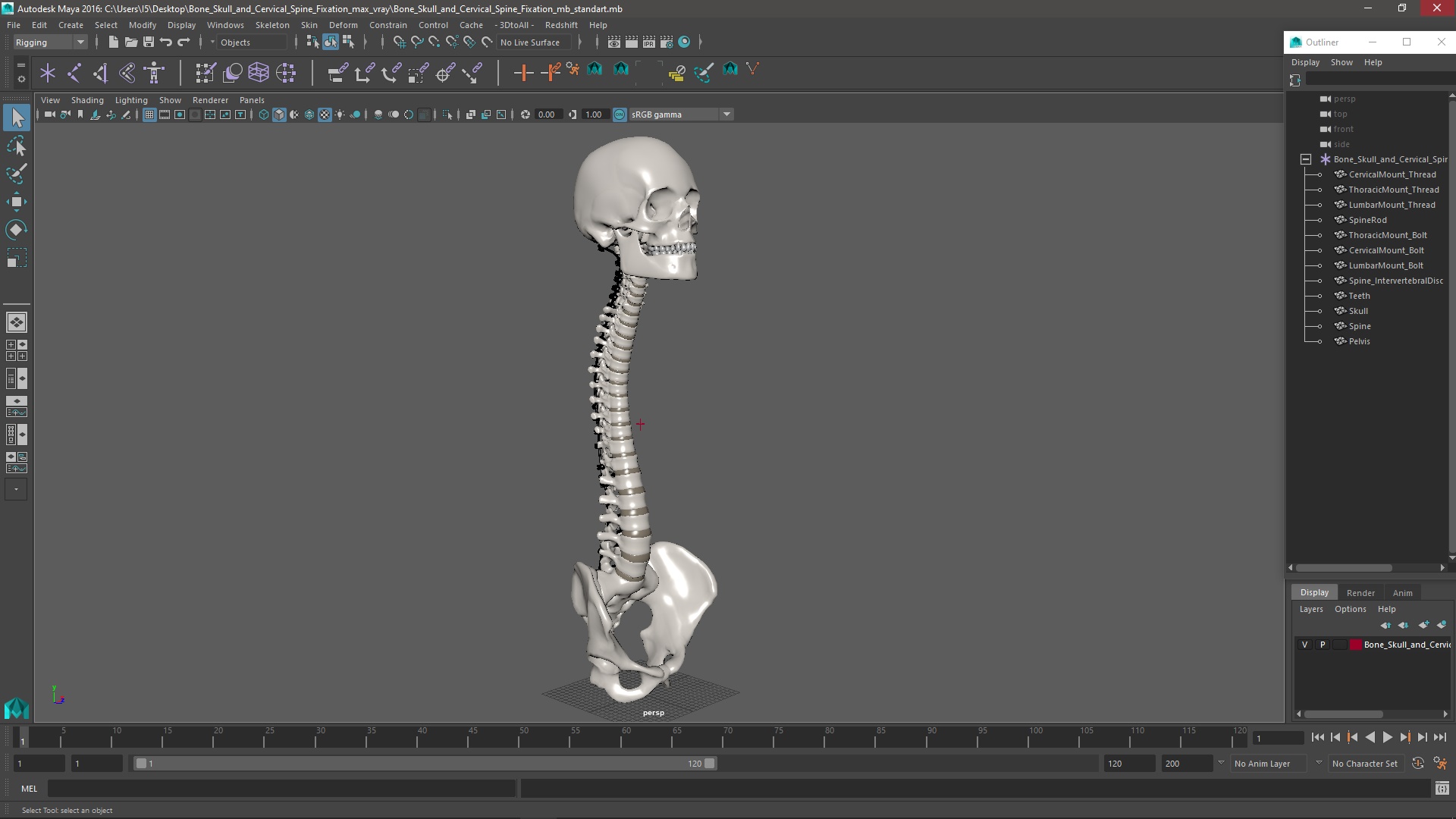1456x819 pixels.
Task: Open the Render Settings icon
Action: click(x=667, y=42)
